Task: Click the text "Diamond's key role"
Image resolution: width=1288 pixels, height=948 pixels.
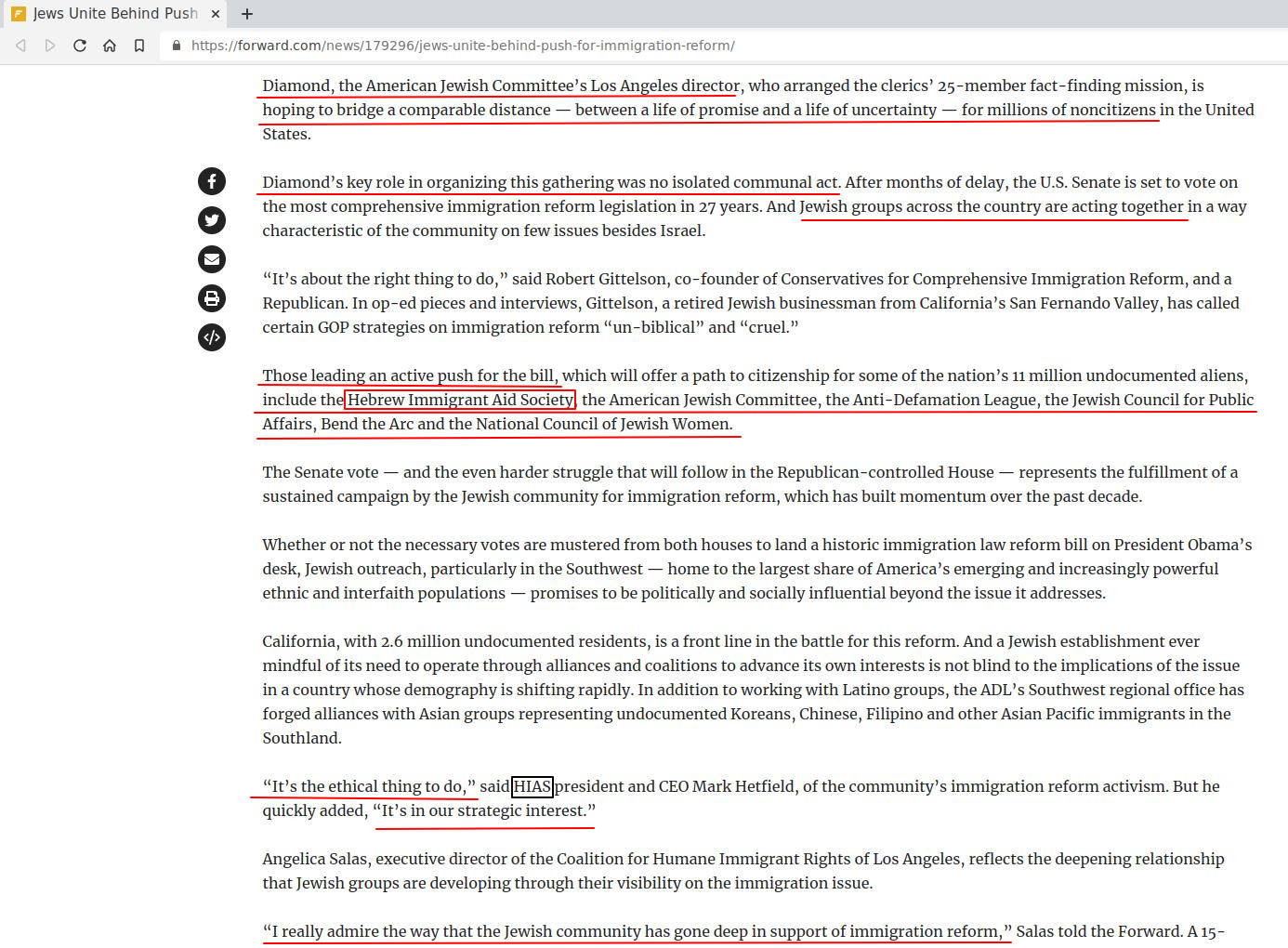Action: click(x=332, y=182)
